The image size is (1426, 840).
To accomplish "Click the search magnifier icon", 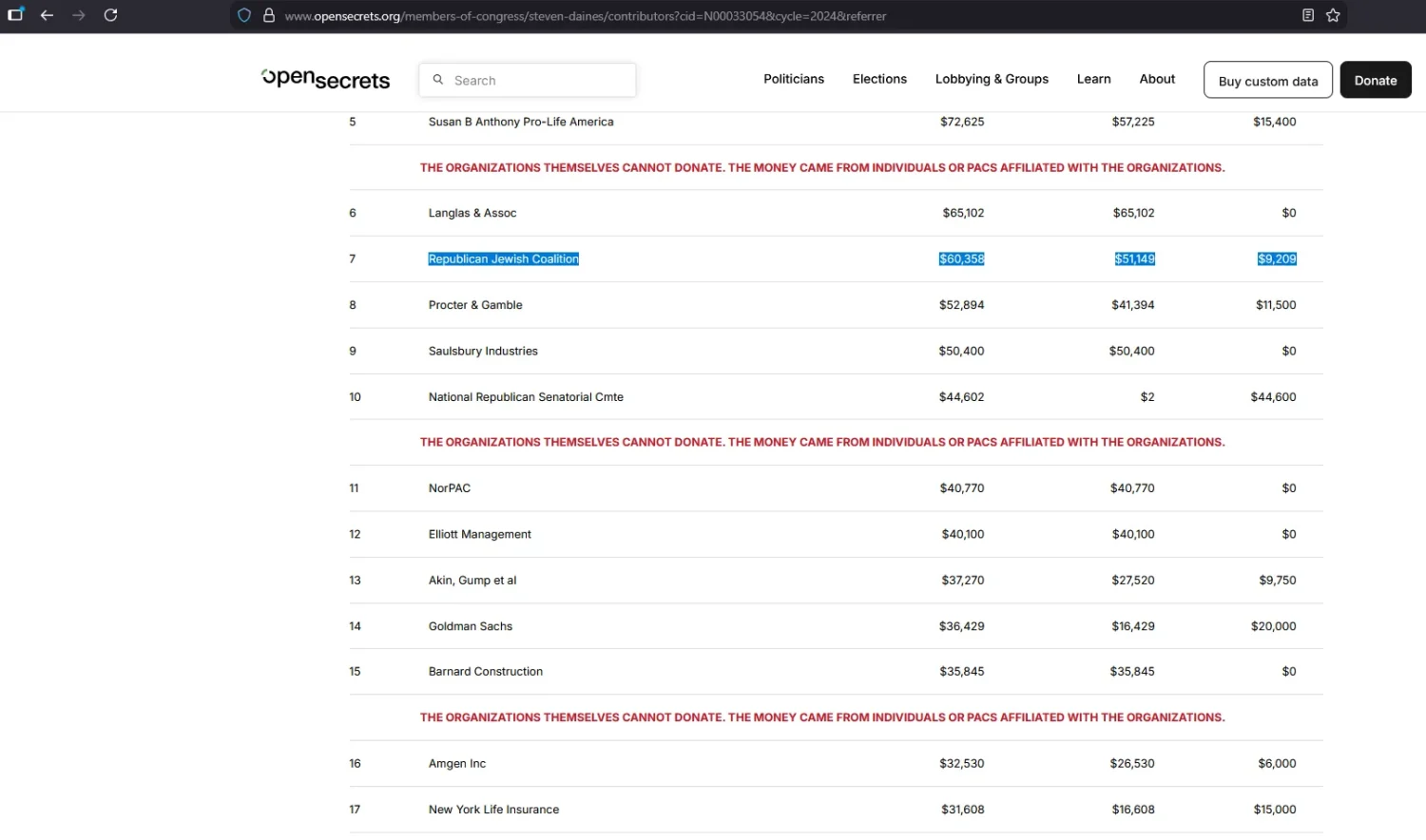I will [x=438, y=80].
